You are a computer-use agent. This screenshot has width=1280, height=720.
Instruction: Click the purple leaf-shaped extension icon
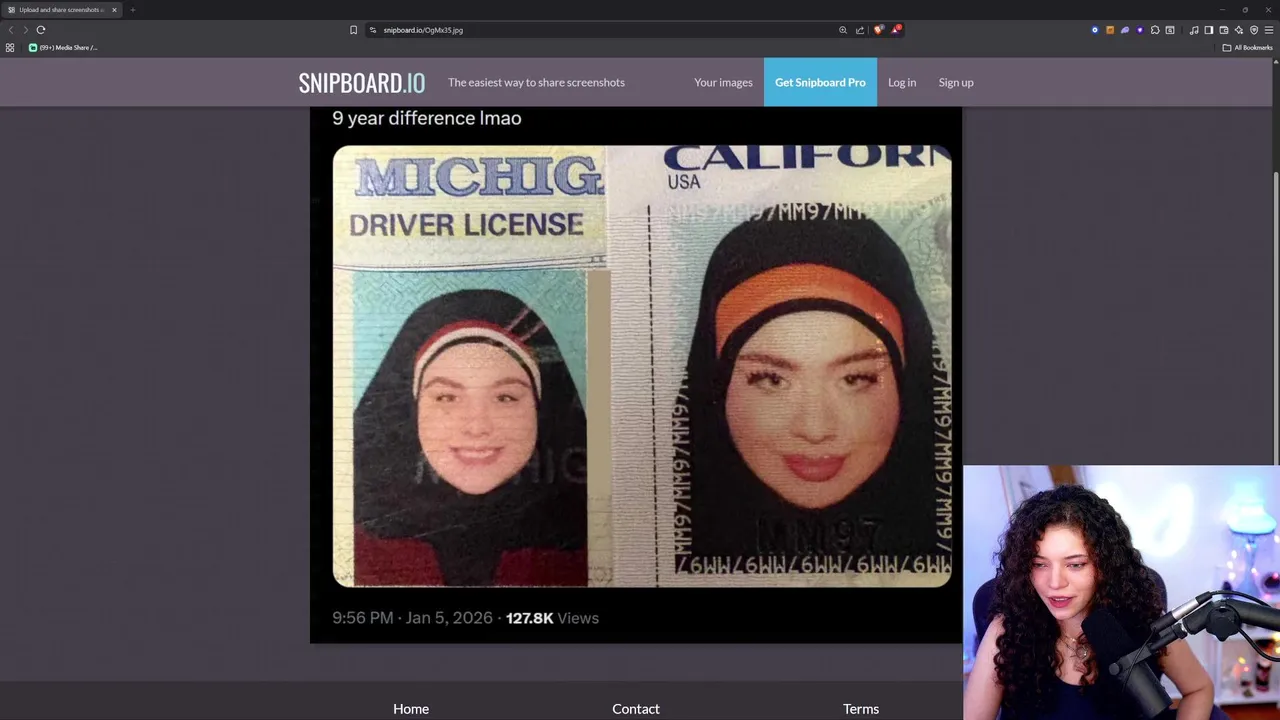[x=1125, y=30]
